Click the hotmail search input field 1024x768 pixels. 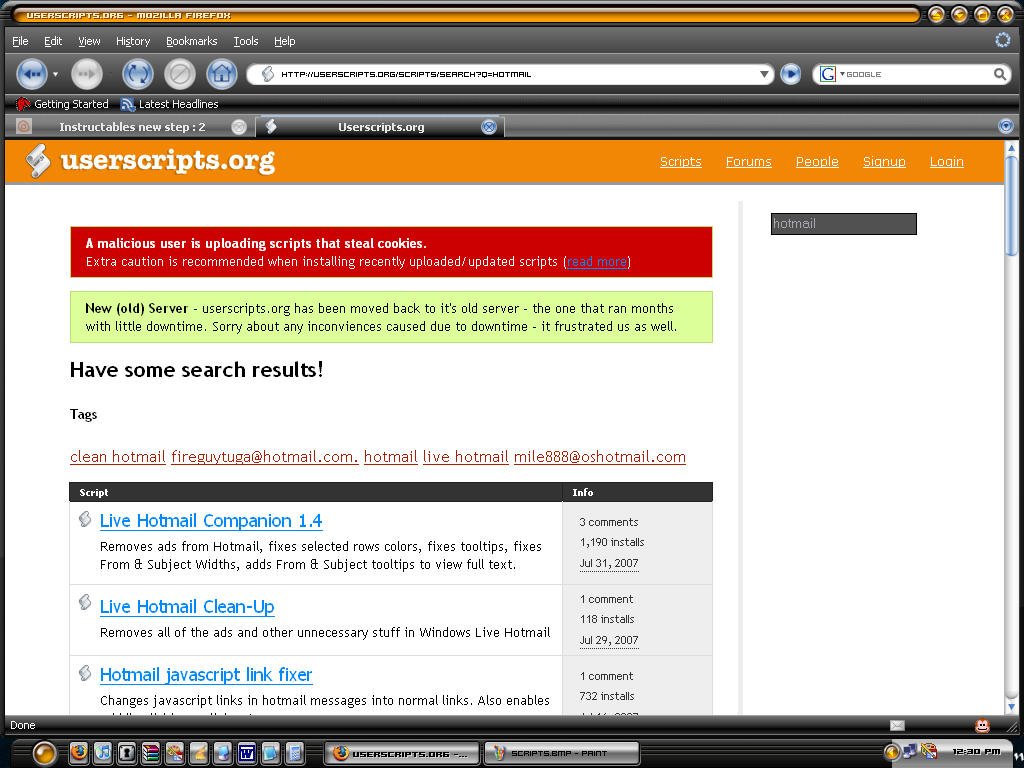click(843, 223)
